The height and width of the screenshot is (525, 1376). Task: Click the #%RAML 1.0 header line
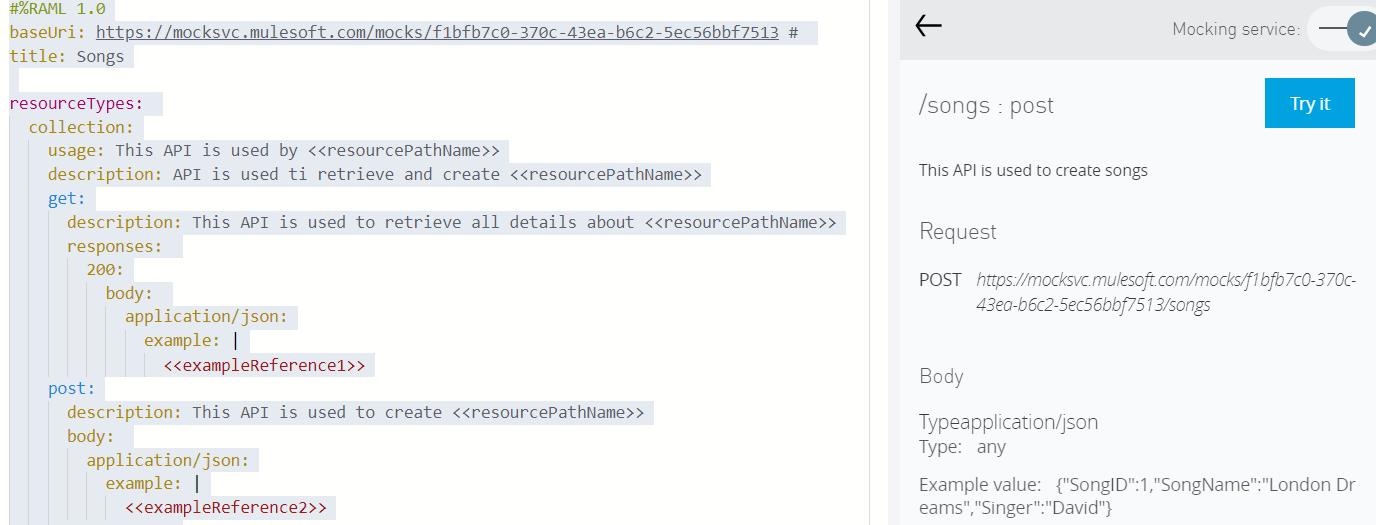(x=57, y=9)
